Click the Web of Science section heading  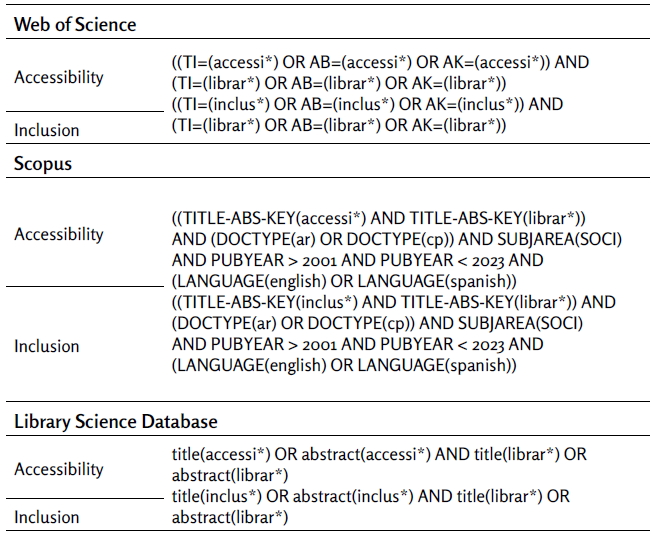(x=75, y=23)
